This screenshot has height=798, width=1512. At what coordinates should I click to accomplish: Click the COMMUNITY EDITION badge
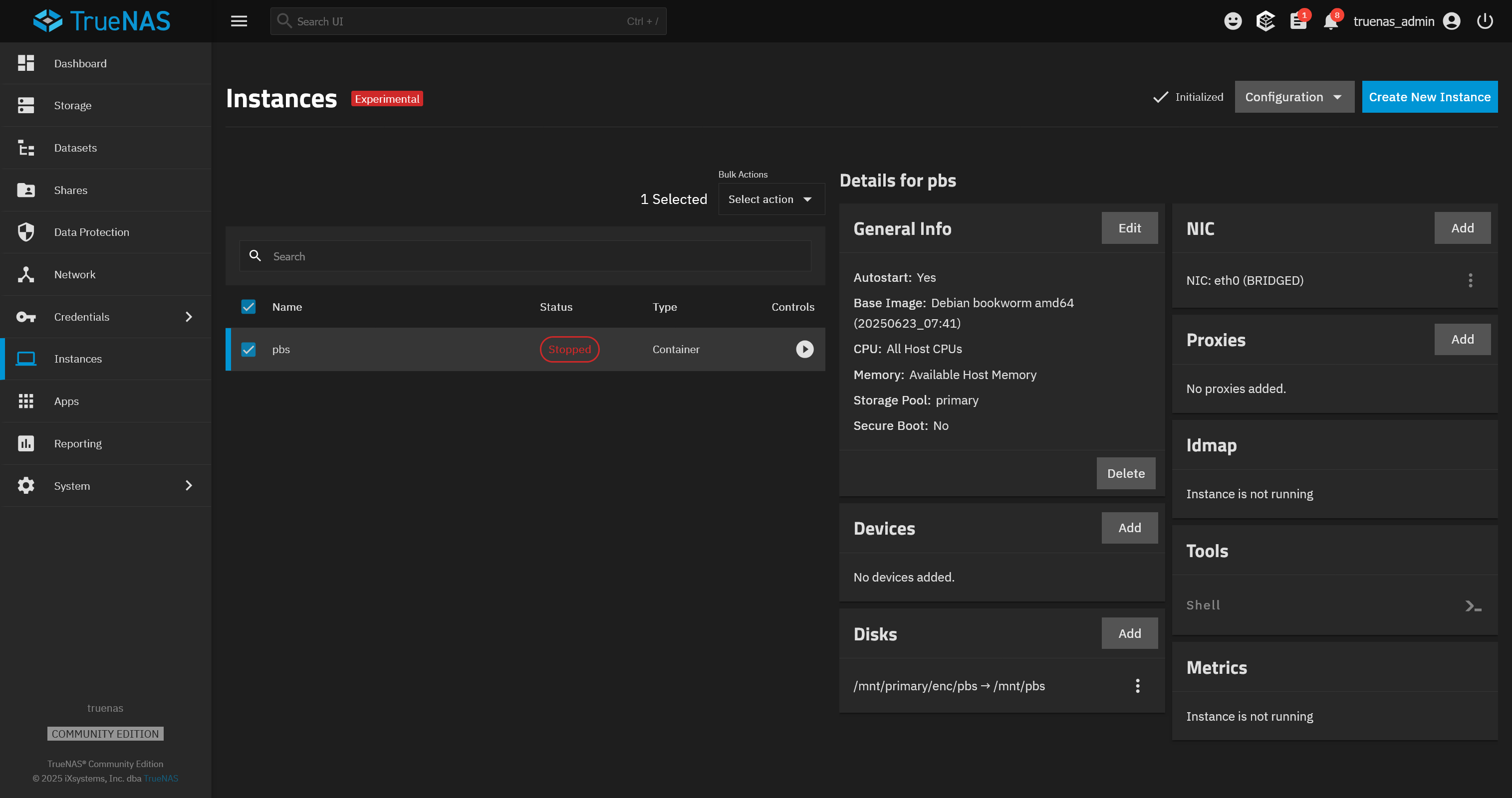pos(105,734)
